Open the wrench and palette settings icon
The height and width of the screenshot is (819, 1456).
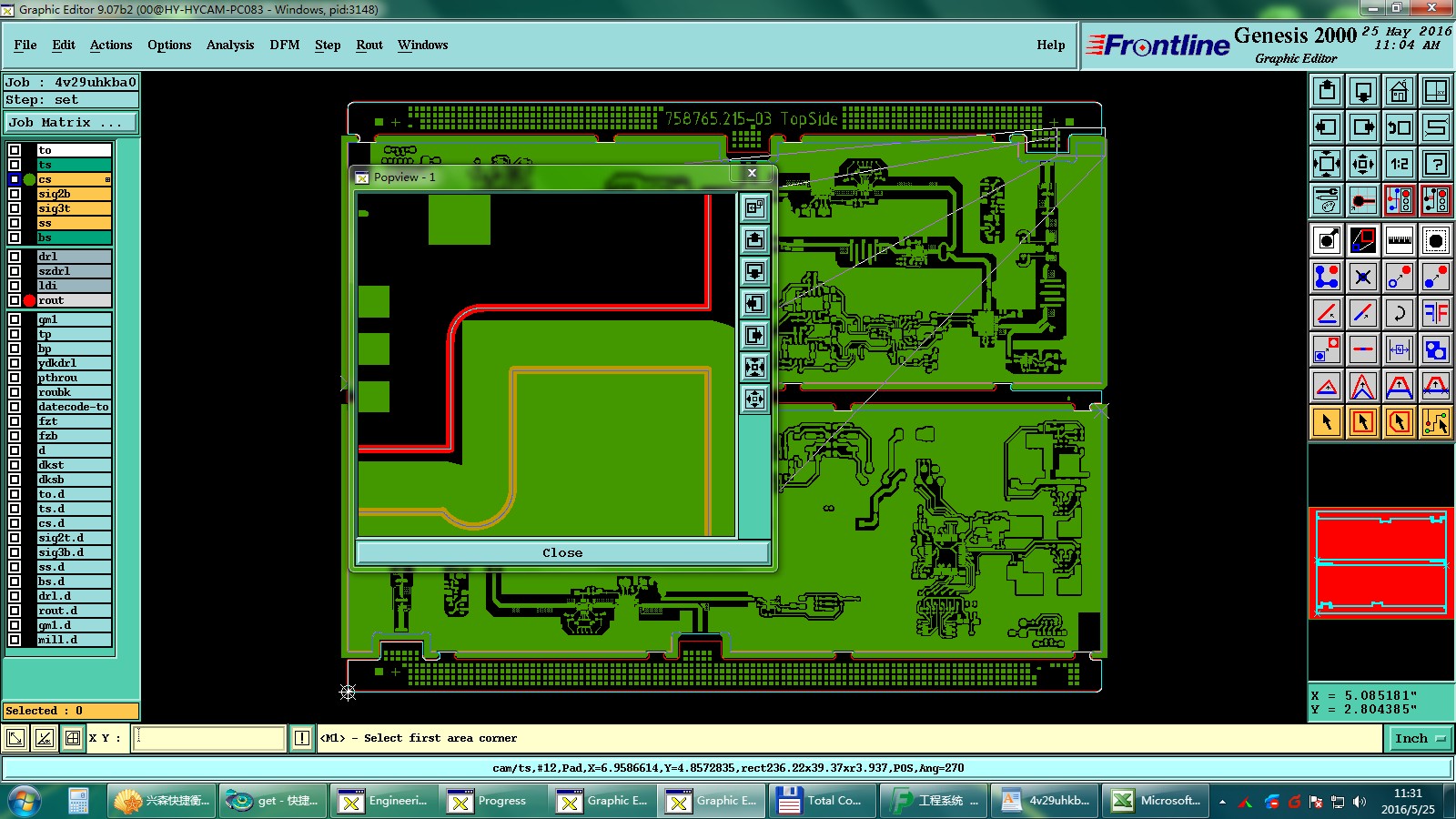[x=1327, y=200]
